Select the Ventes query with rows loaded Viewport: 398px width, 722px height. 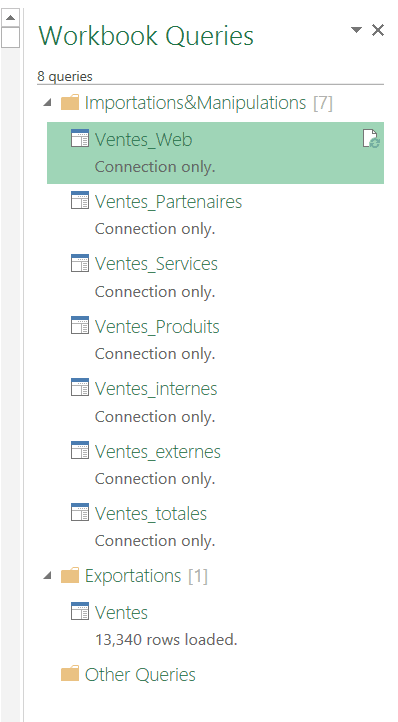[x=215, y=625]
